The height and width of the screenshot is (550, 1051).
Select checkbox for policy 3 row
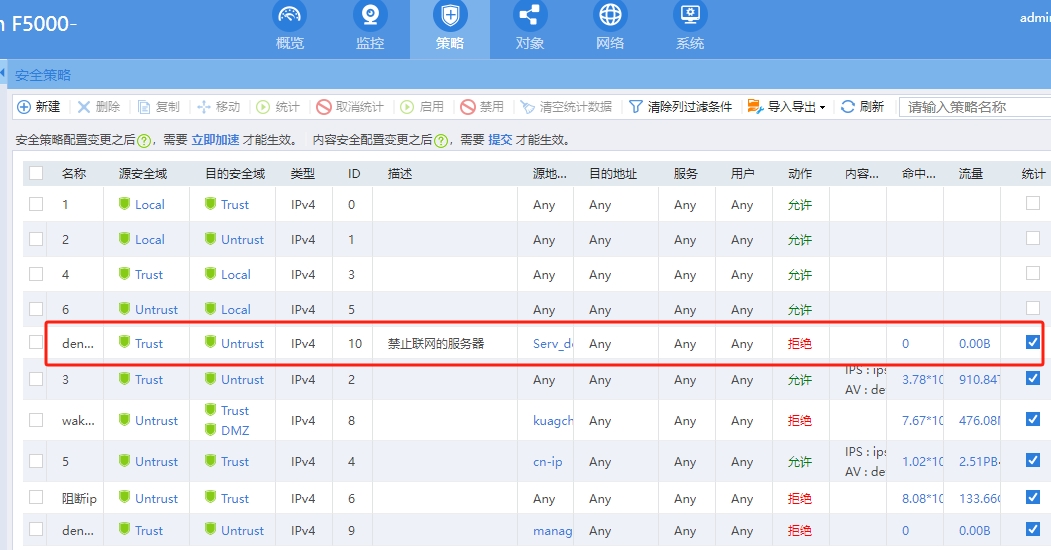[x=36, y=379]
